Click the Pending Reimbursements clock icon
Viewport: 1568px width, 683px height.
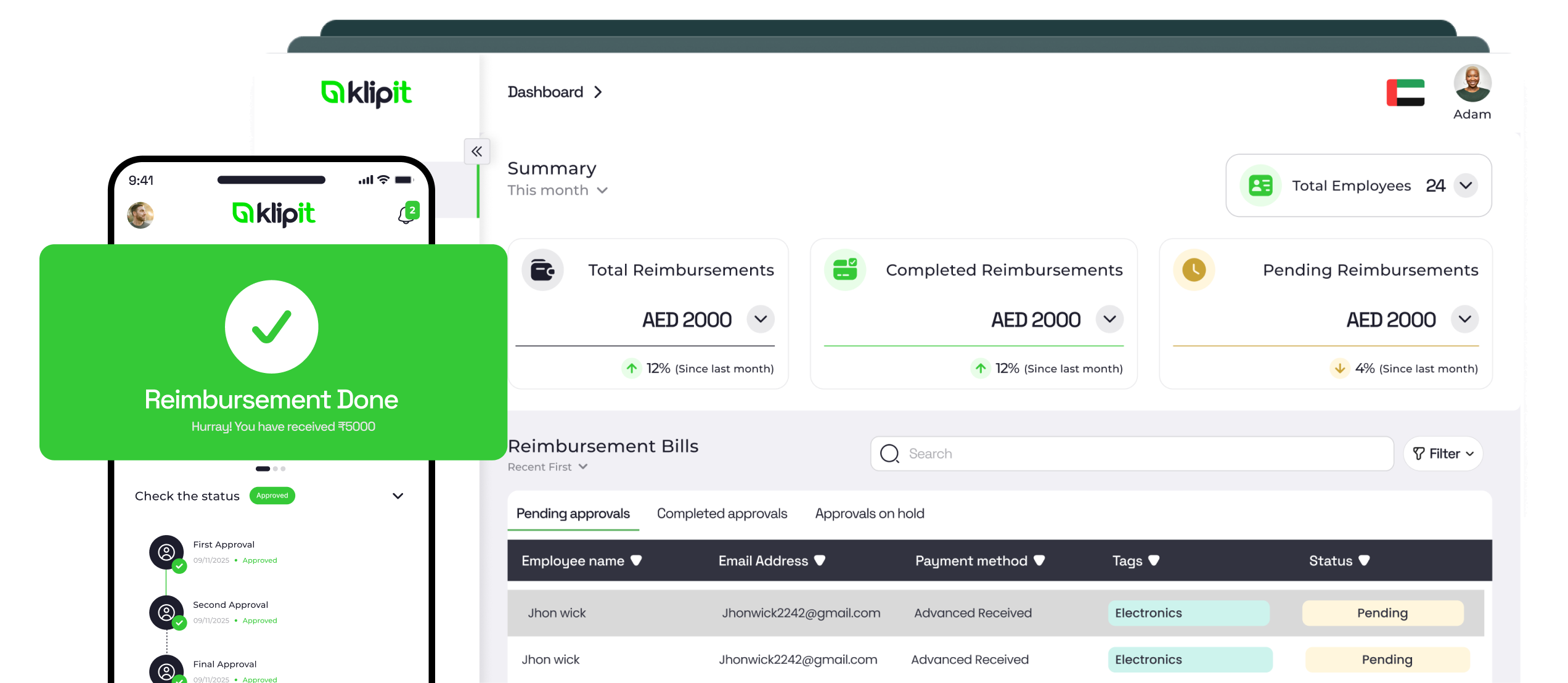[x=1194, y=270]
